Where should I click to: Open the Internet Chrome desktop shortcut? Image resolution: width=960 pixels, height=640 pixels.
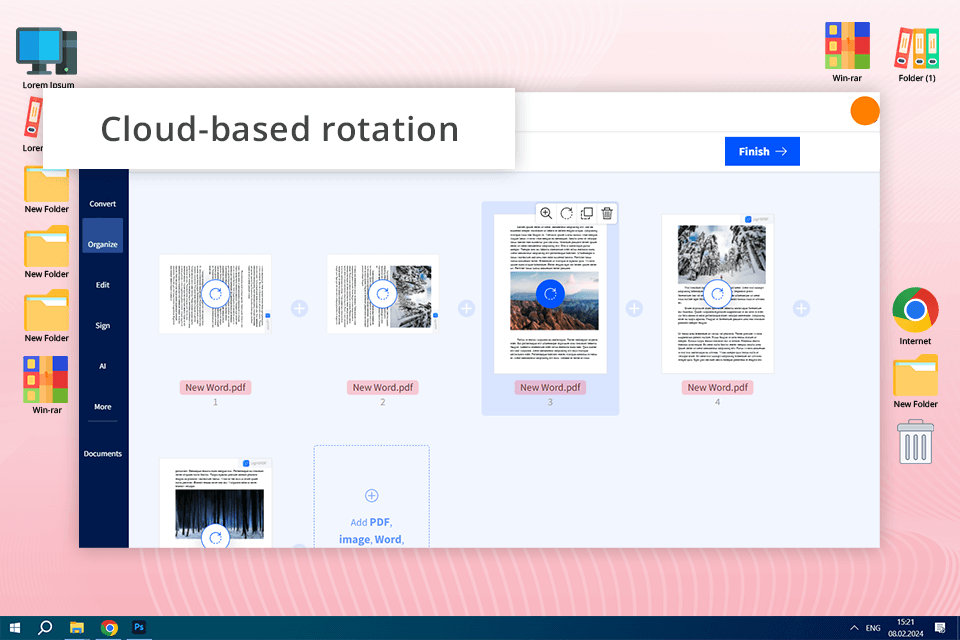915,316
